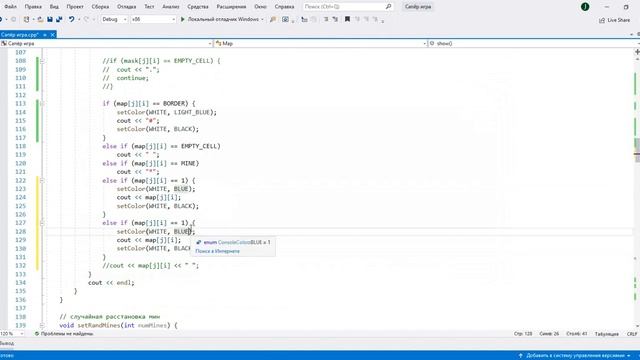Open the x86 platform dropdown
The height and width of the screenshot is (360, 640).
[x=153, y=19]
